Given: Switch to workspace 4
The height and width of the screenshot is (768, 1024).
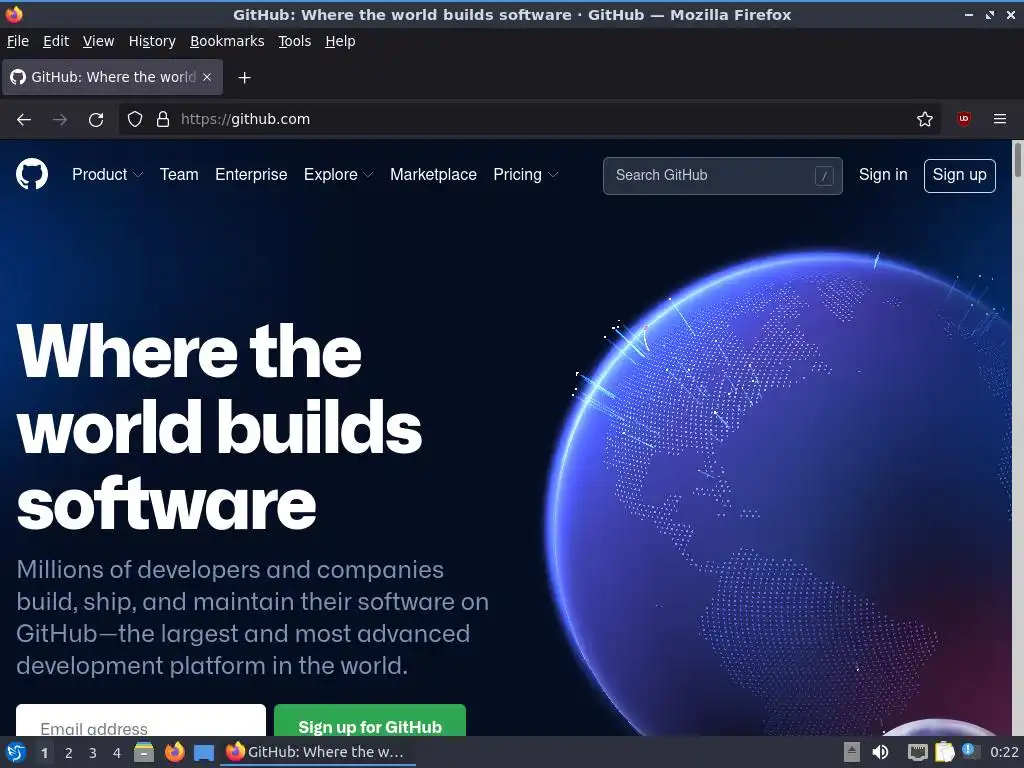Looking at the screenshot, I should coord(117,753).
